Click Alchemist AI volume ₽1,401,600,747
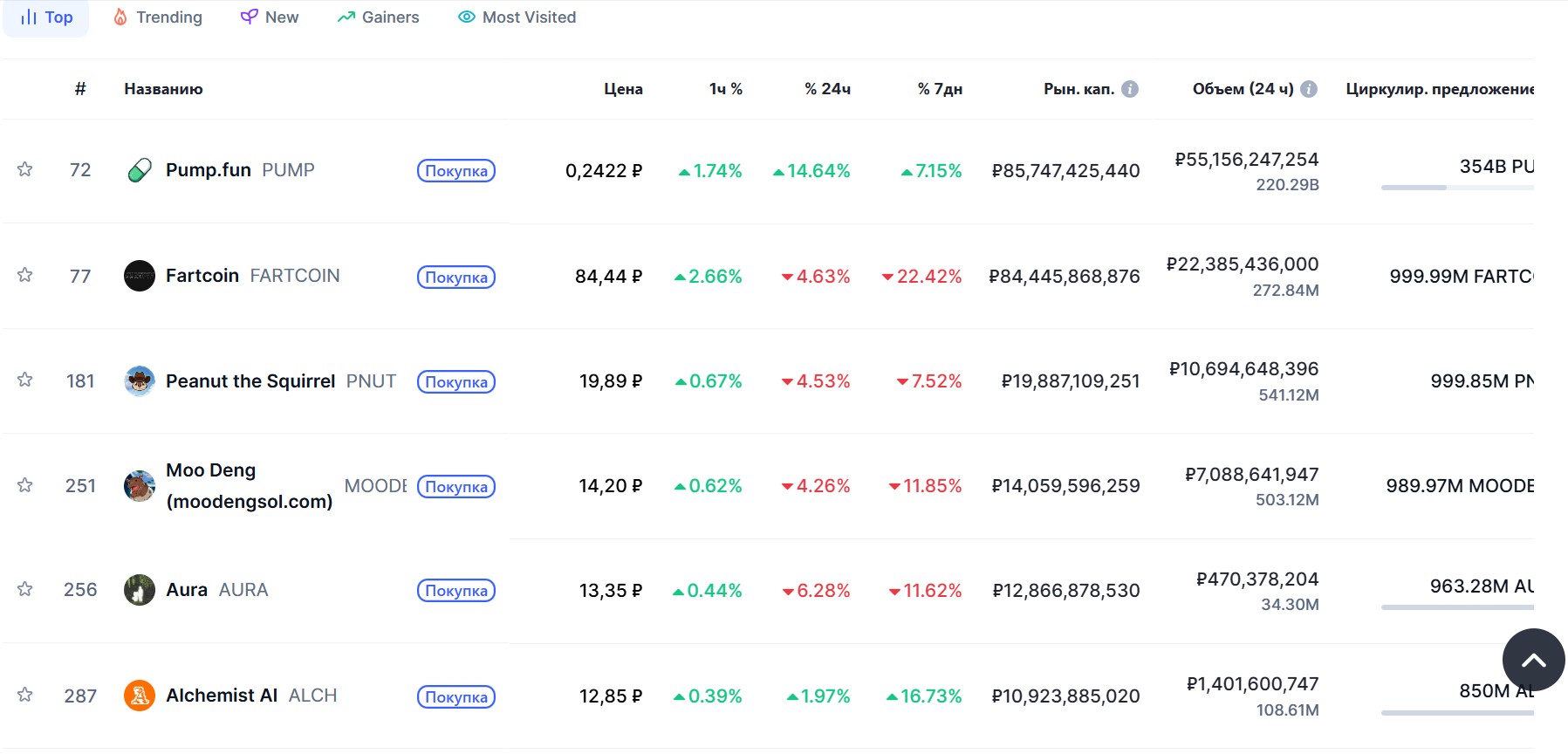Screen dimensions: 1568x754 click(x=1252, y=684)
